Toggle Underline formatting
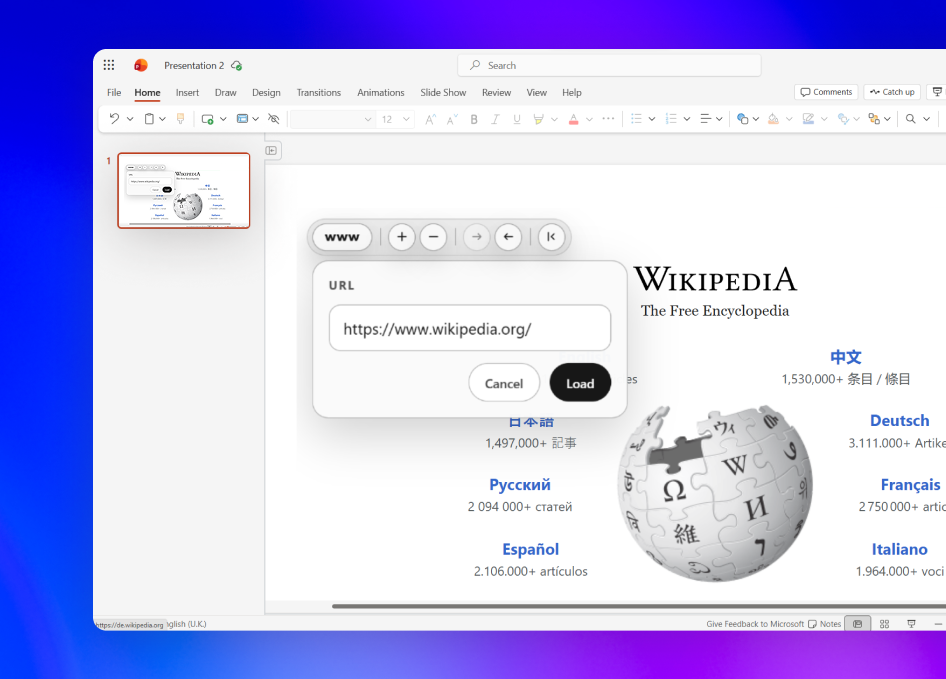 click(517, 119)
